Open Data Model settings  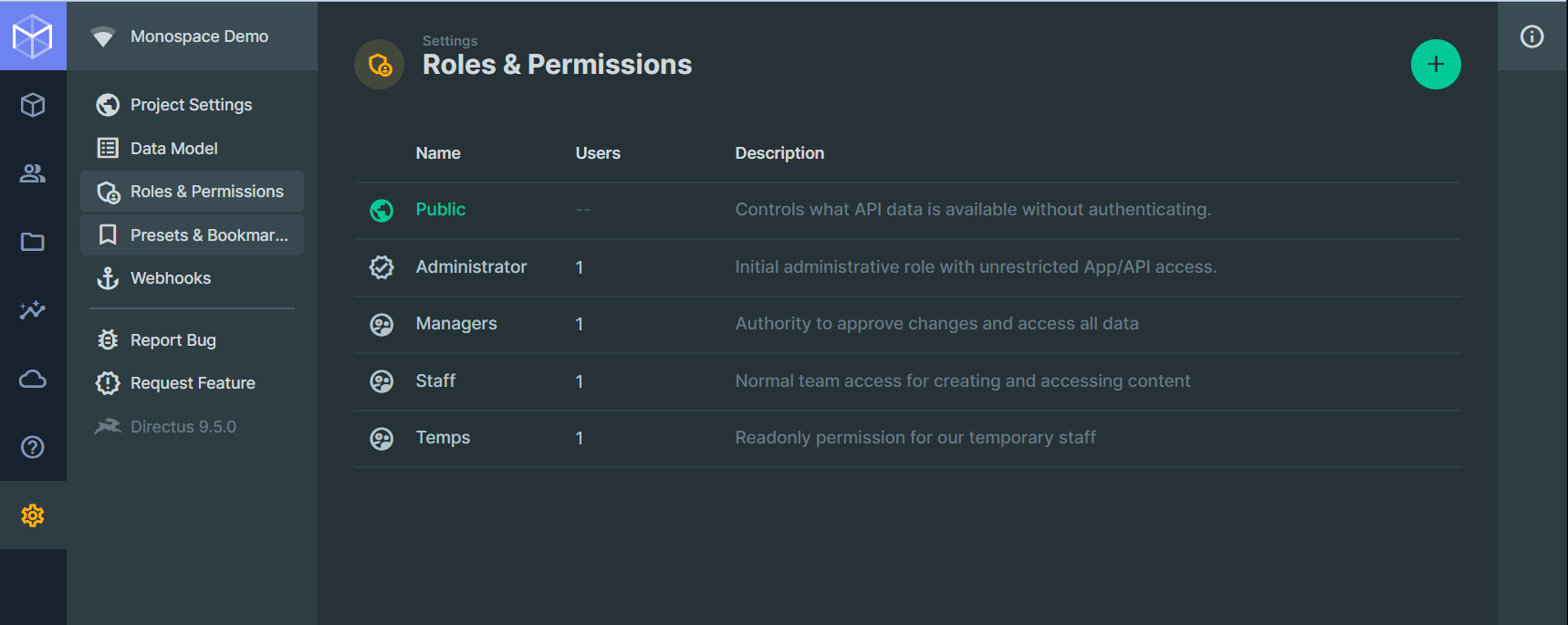click(174, 149)
